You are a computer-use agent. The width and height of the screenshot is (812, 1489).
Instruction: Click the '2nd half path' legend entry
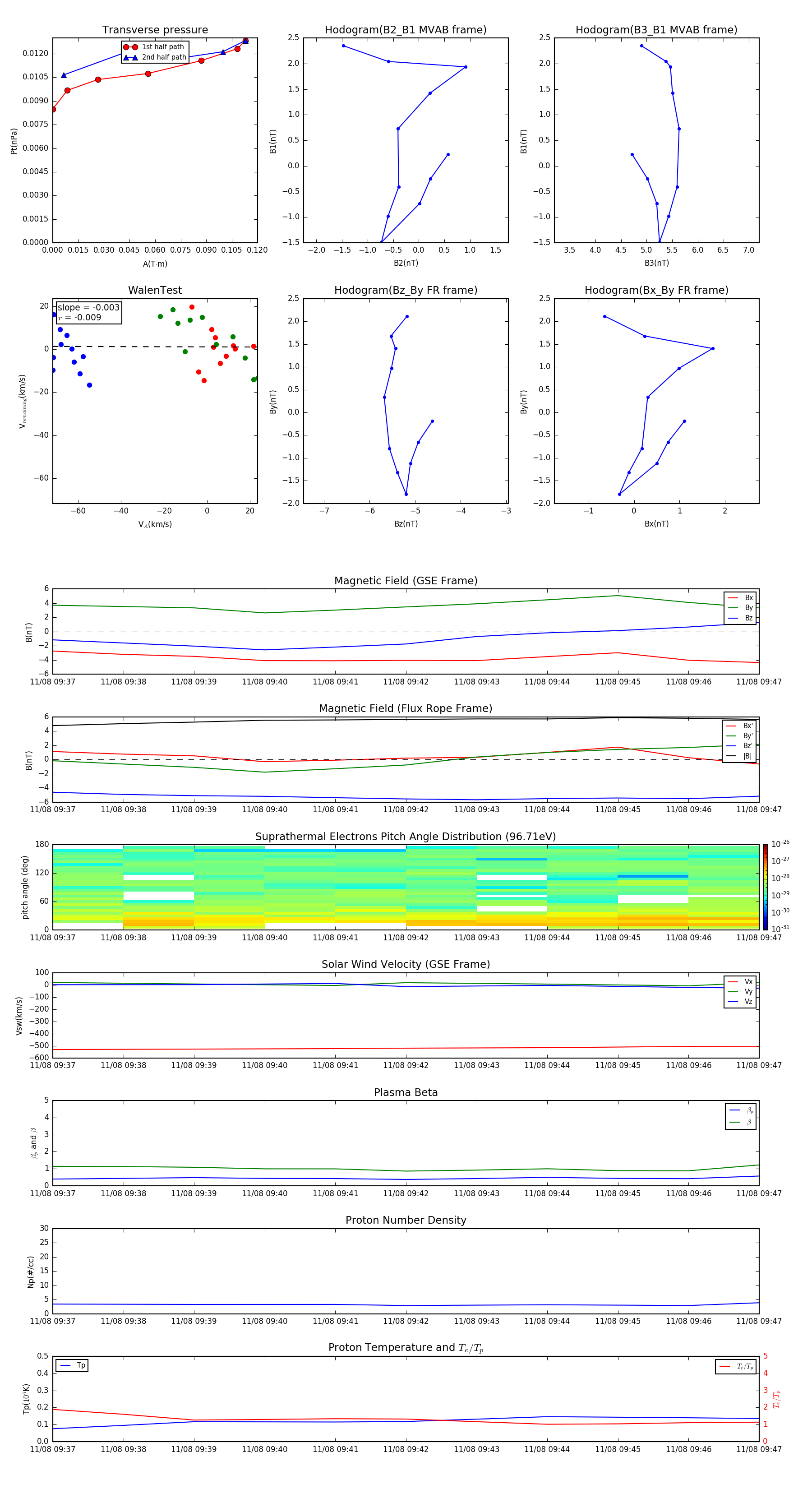pyautogui.click(x=155, y=57)
